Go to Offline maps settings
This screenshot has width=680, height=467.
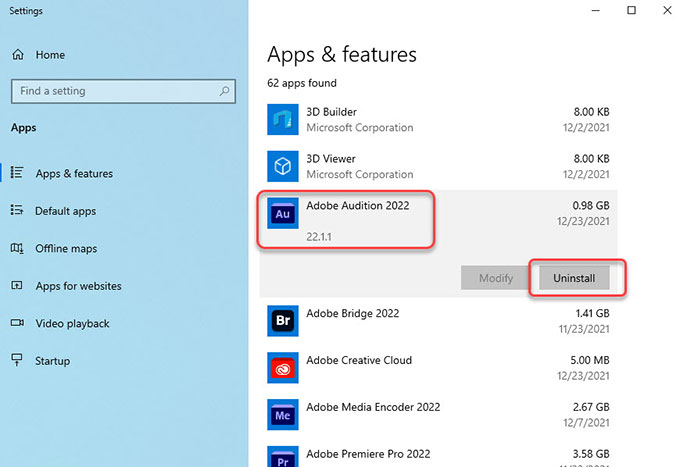[x=66, y=248]
